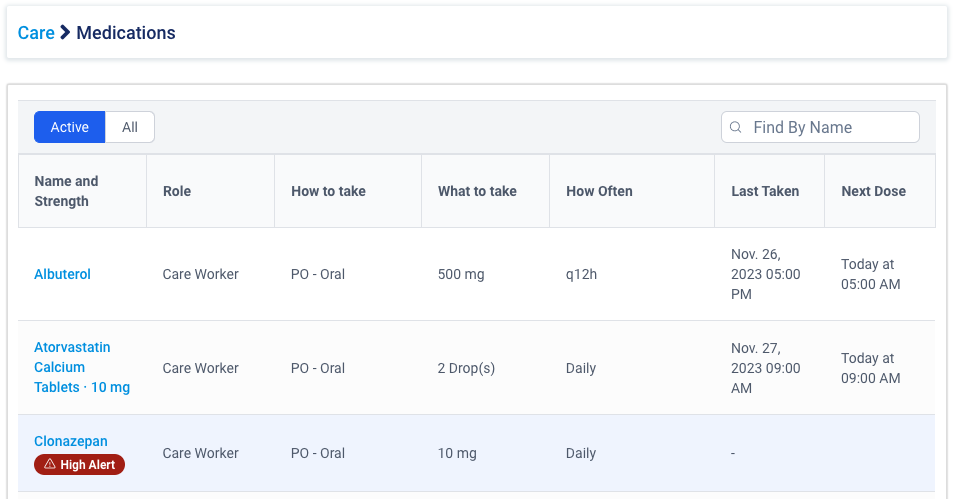This screenshot has width=956, height=499.
Task: Open the Clonazepan medication entry
Action: [71, 441]
